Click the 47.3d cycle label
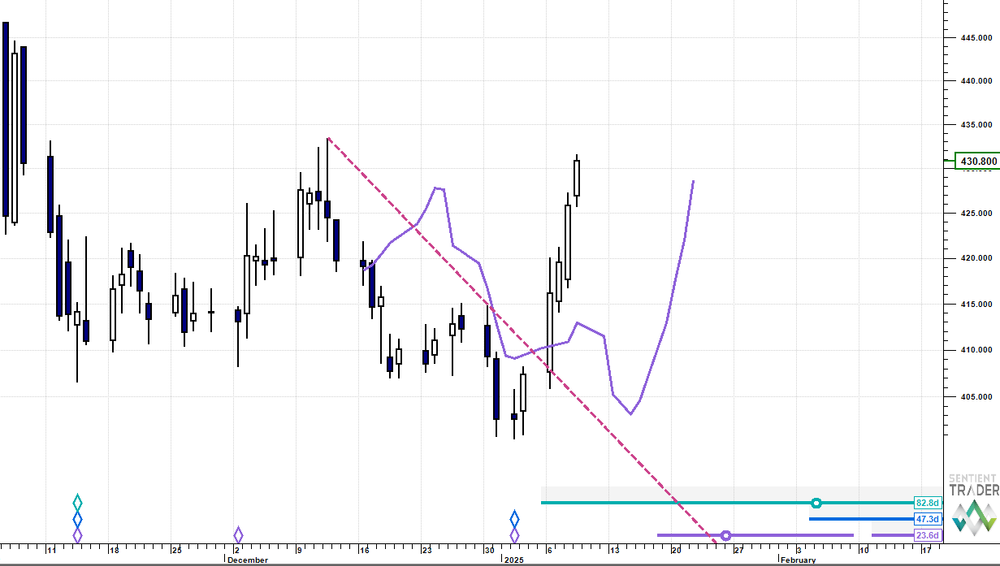This screenshot has width=1000, height=566. click(927, 519)
